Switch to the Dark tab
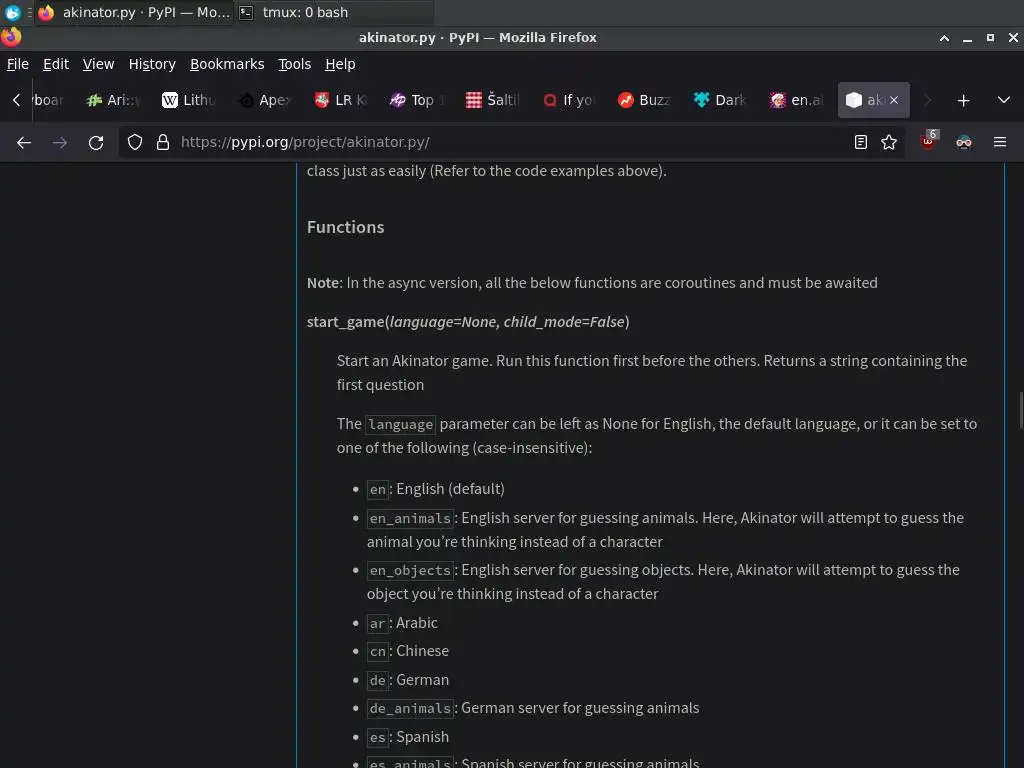Image resolution: width=1024 pixels, height=768 pixels. click(722, 100)
